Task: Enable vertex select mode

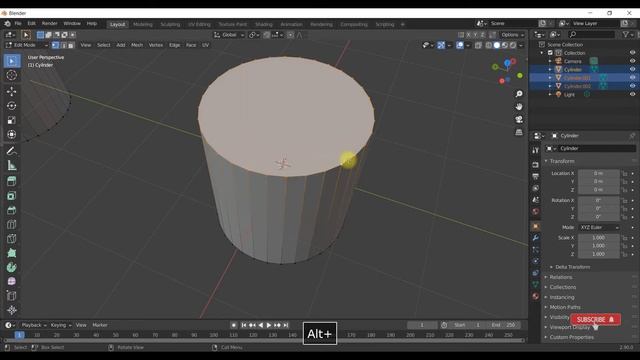Action: (x=56, y=45)
